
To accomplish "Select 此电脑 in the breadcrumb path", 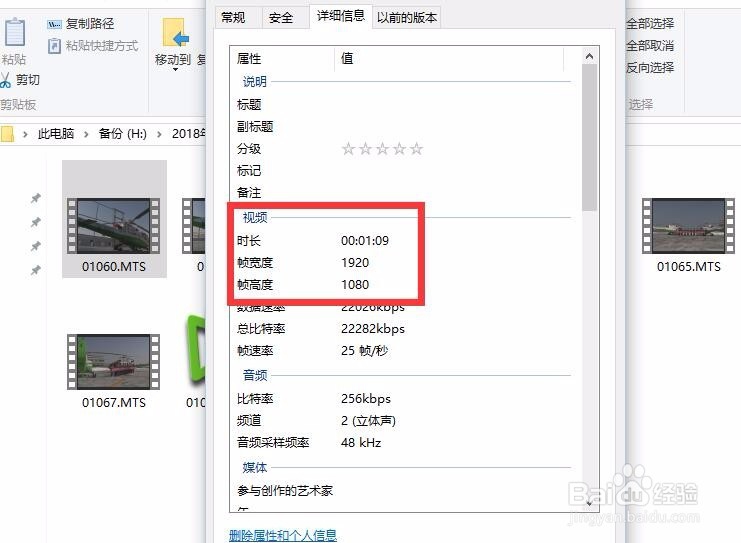I will pos(56,134).
